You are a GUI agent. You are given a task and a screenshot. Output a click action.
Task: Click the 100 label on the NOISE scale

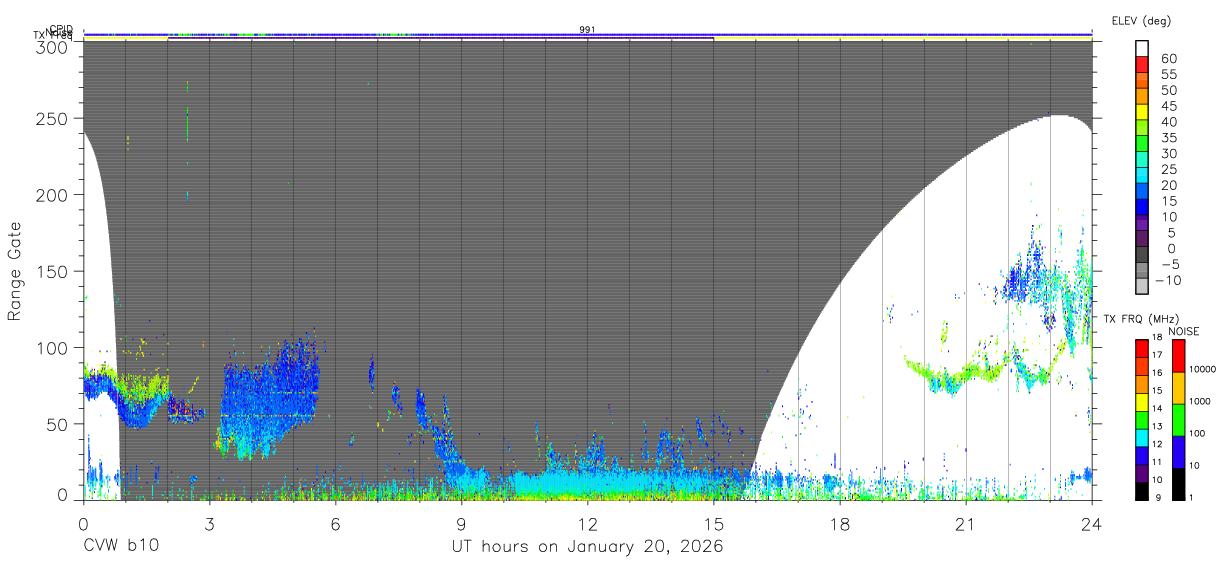click(x=1196, y=433)
